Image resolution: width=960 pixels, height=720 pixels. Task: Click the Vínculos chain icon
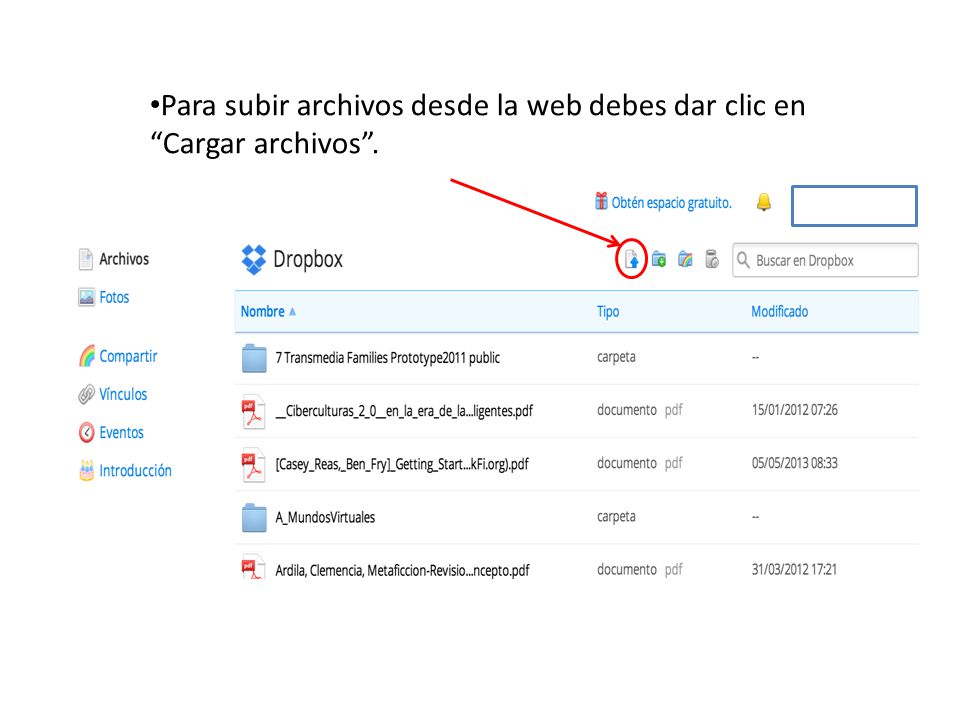86,394
